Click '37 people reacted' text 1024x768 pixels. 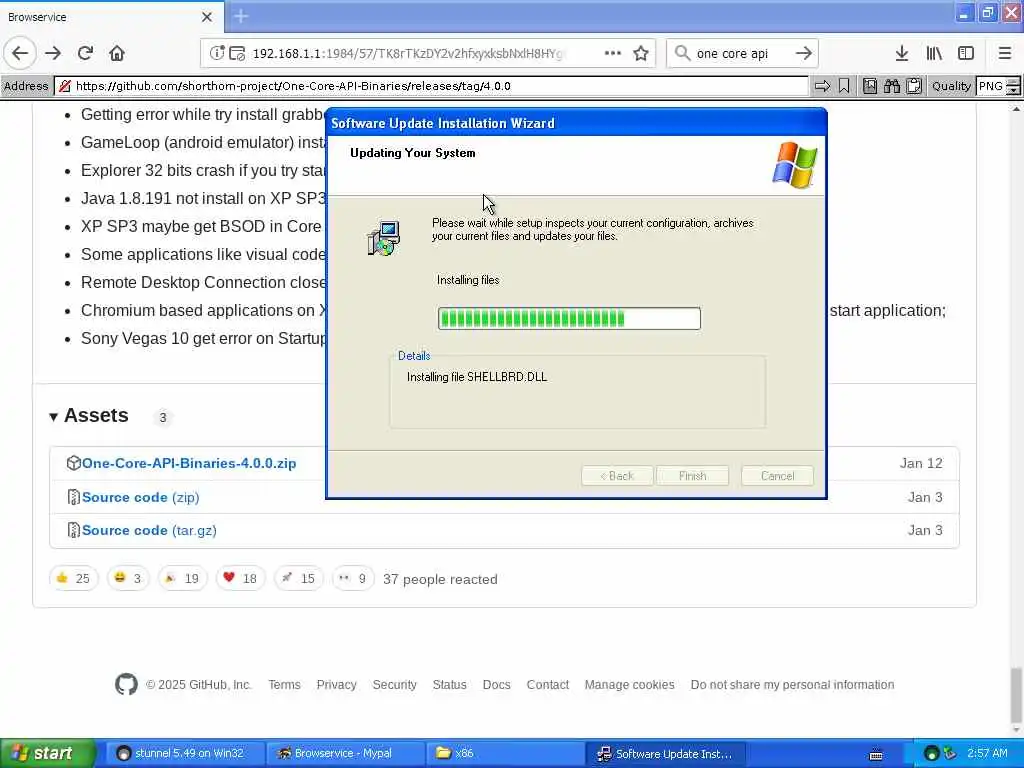(440, 579)
